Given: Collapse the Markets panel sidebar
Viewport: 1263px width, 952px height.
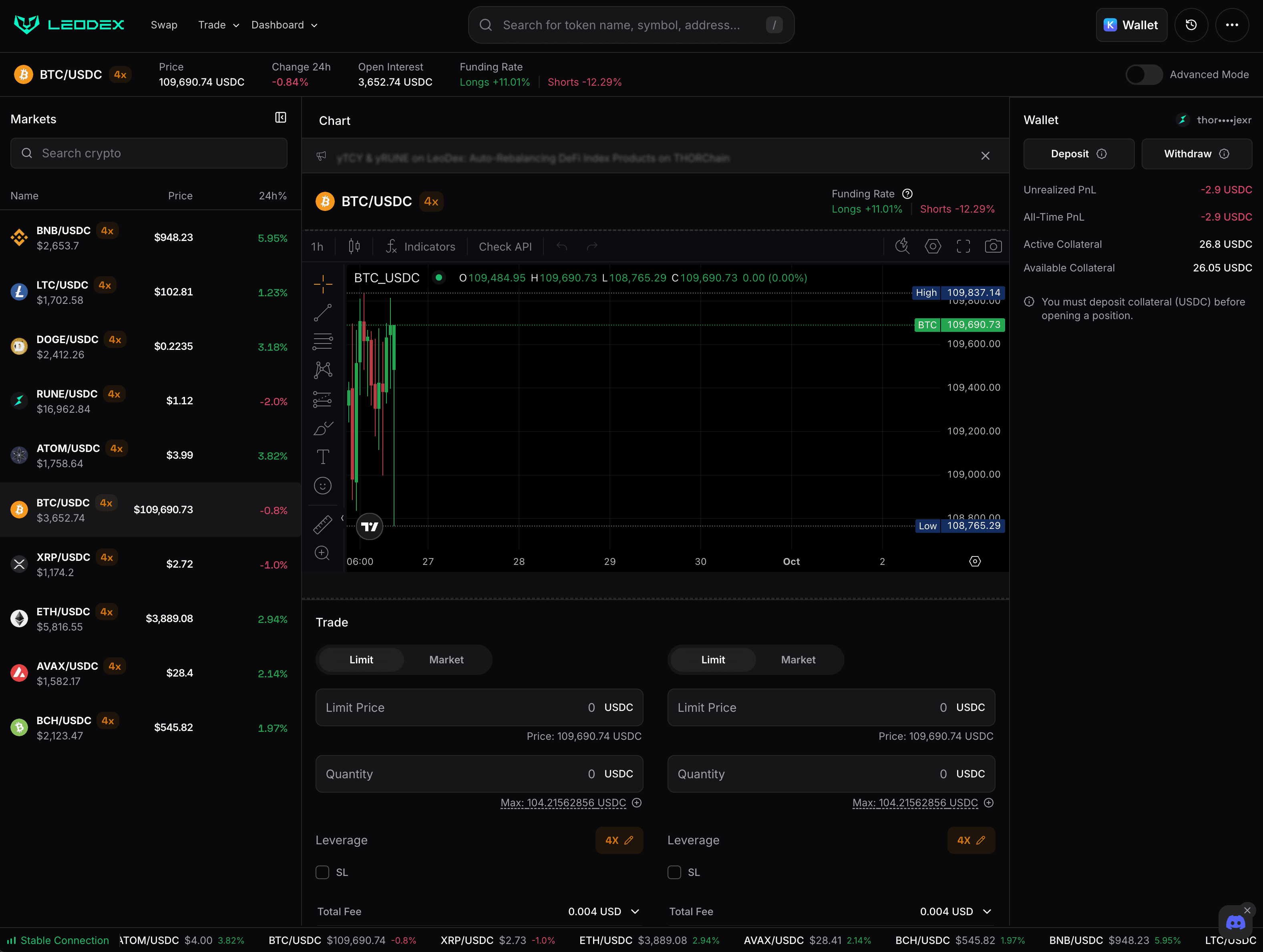Looking at the screenshot, I should [280, 118].
